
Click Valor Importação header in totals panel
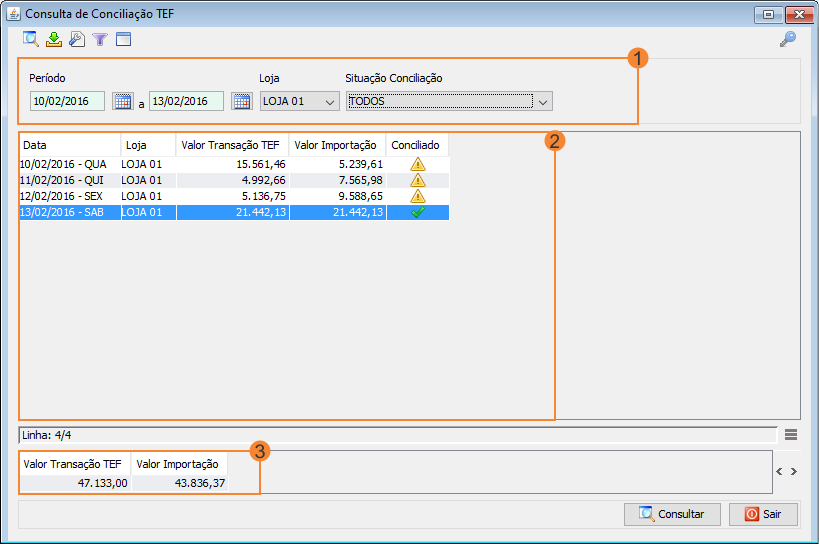point(178,464)
